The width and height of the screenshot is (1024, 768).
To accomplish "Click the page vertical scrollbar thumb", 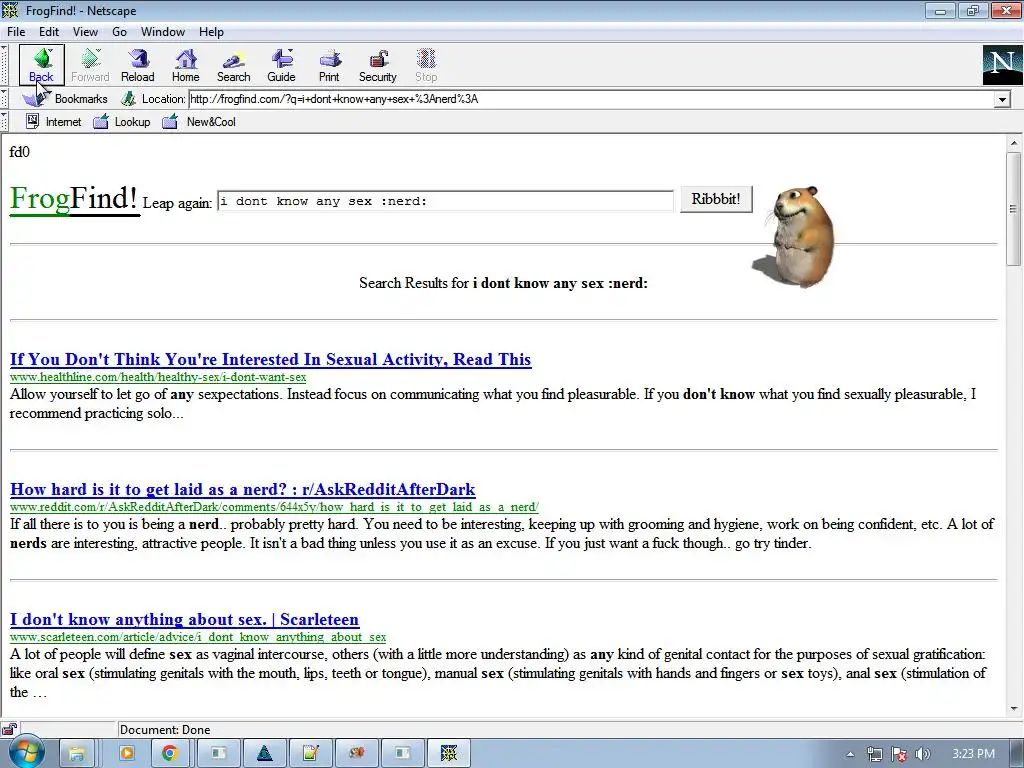I will [x=1014, y=209].
